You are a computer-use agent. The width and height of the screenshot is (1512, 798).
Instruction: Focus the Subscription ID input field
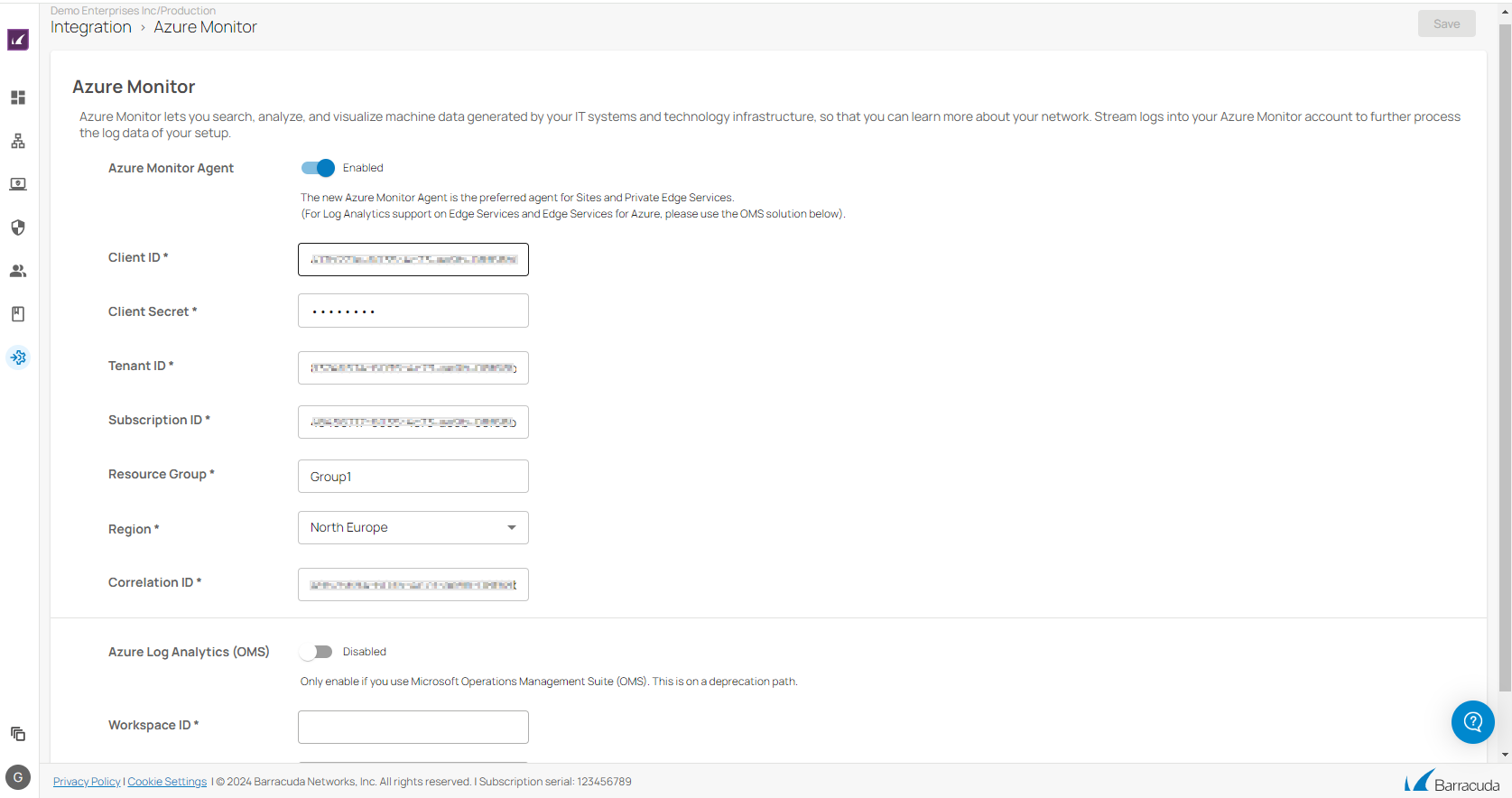(413, 422)
